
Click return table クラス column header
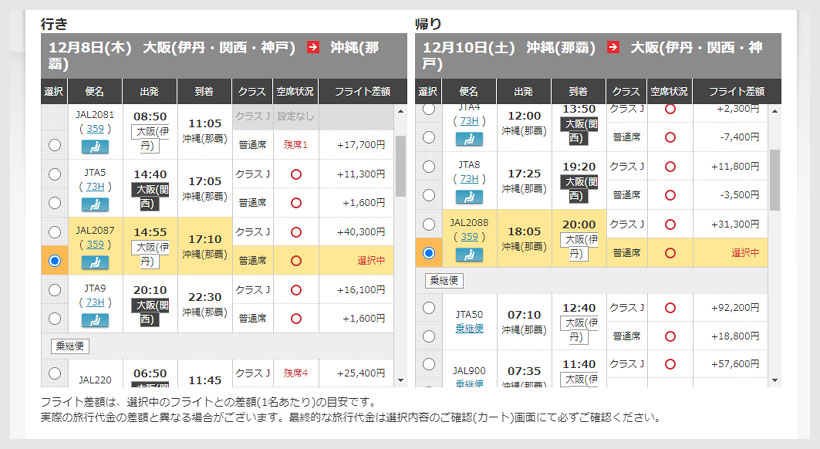pos(626,91)
